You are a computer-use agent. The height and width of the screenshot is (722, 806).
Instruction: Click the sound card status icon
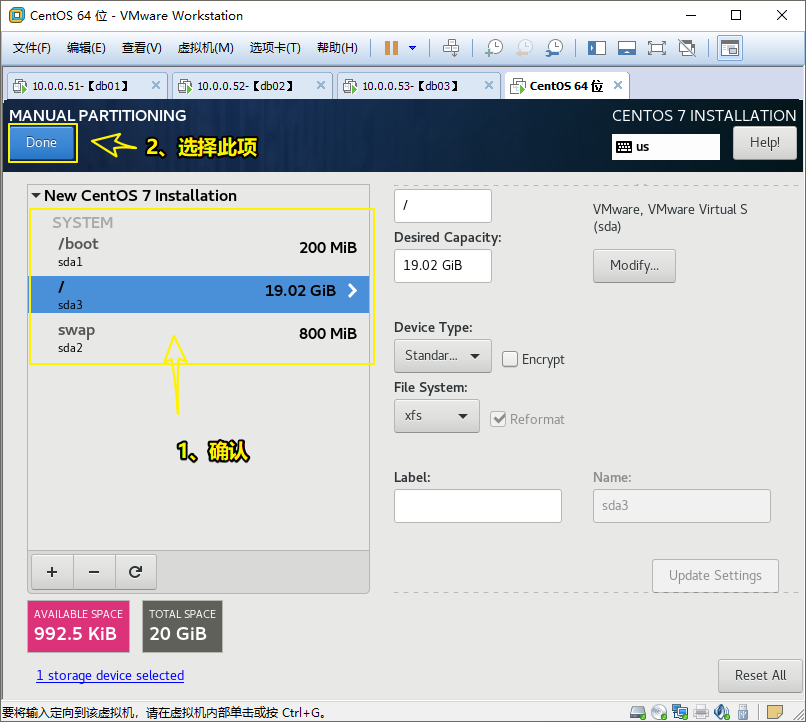tap(722, 712)
